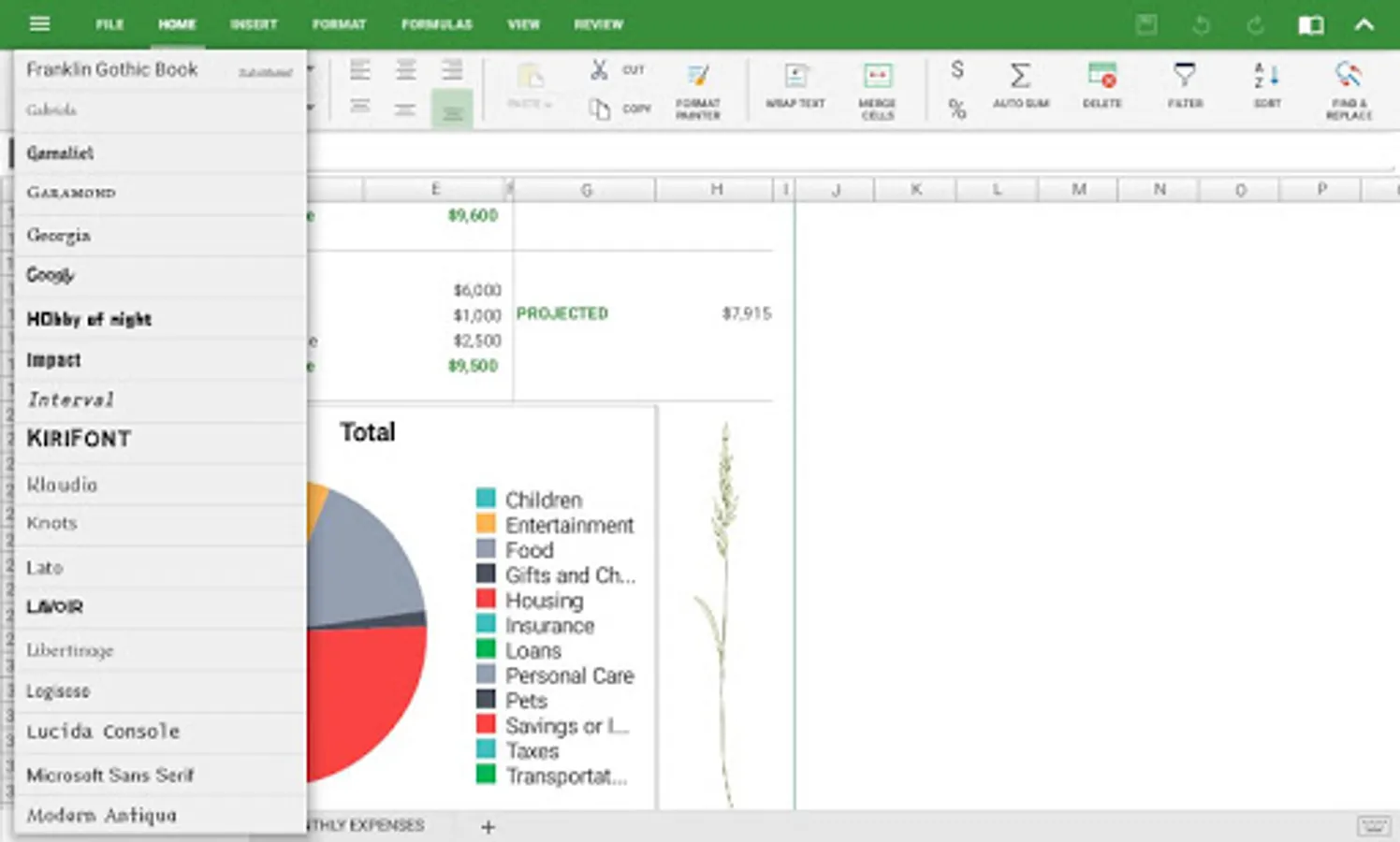
Task: Click the Housing legend entry
Action: pos(530,601)
